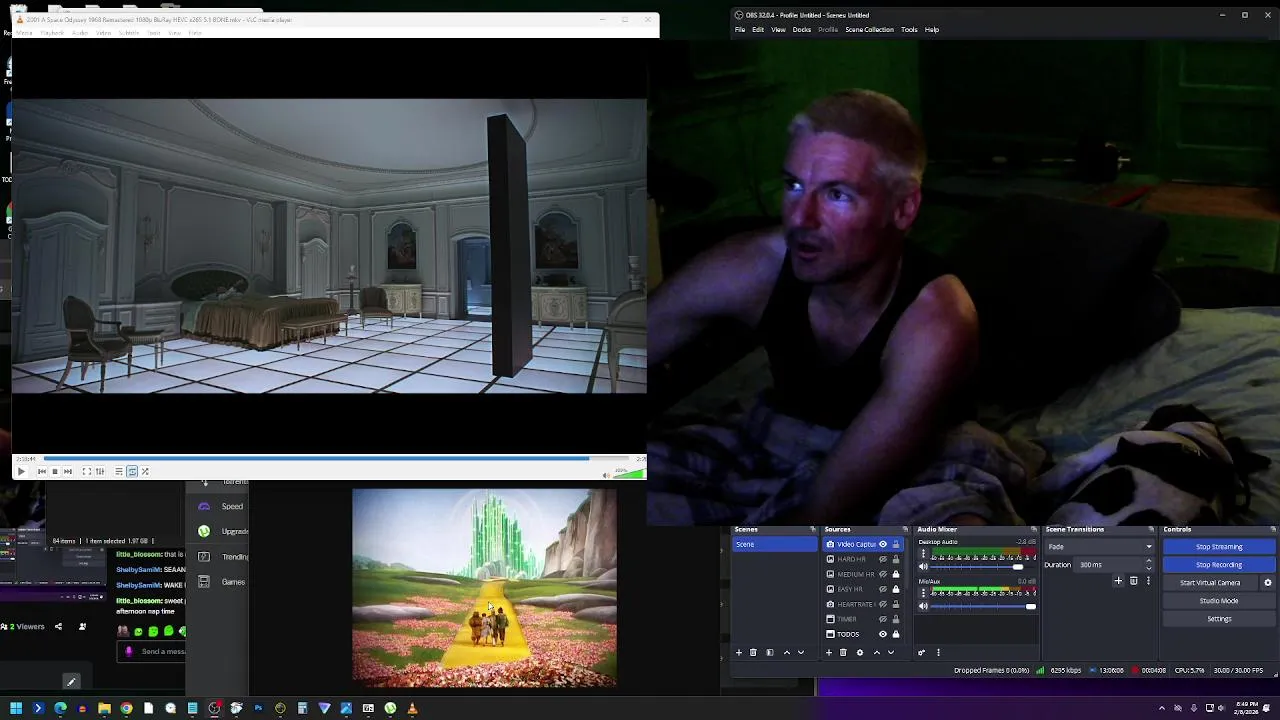Open Windows Start menu

point(16,708)
